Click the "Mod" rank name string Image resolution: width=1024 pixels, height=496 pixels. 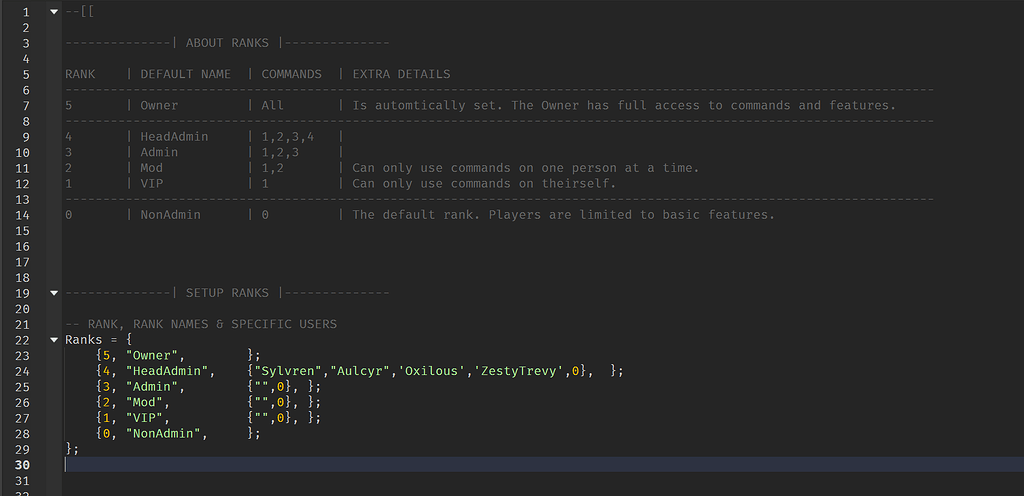pos(148,402)
